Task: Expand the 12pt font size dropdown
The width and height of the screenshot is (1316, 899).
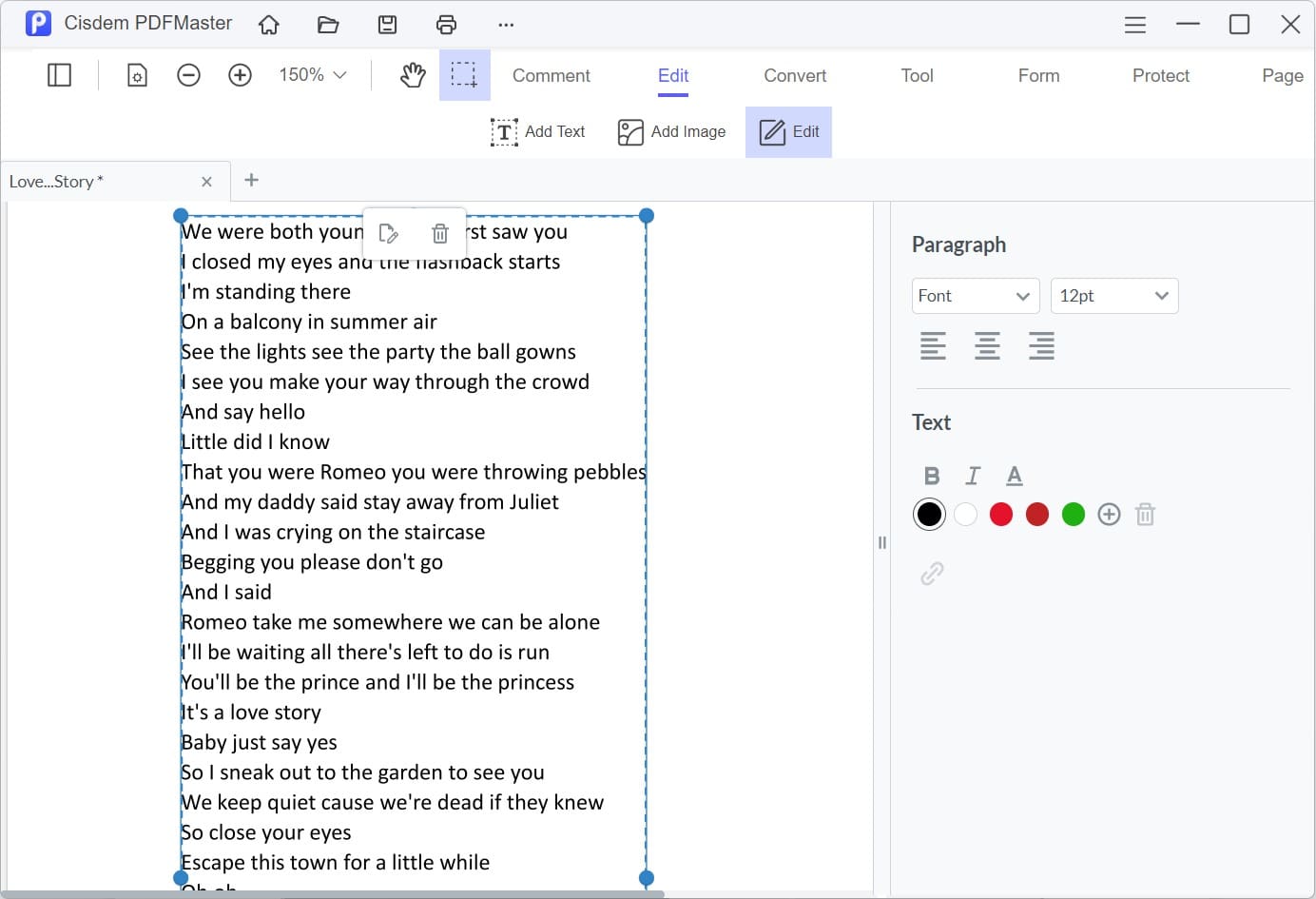Action: click(1113, 296)
